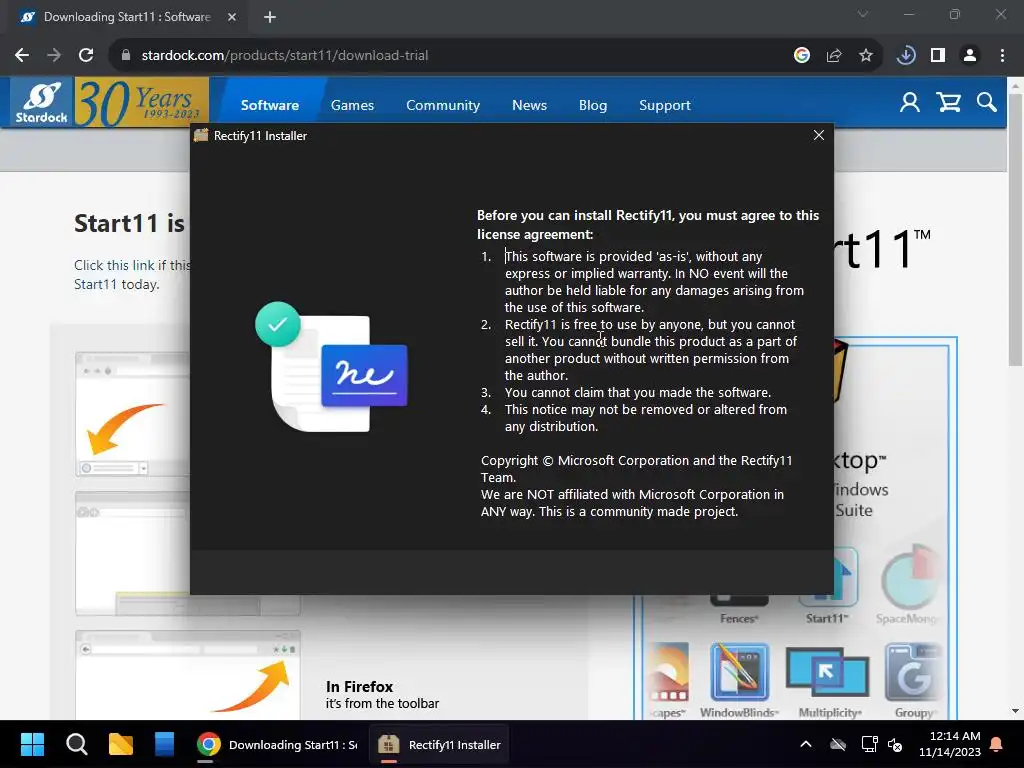Viewport: 1024px width, 768px height.
Task: Toggle Chrome side panel icon
Action: 938,56
